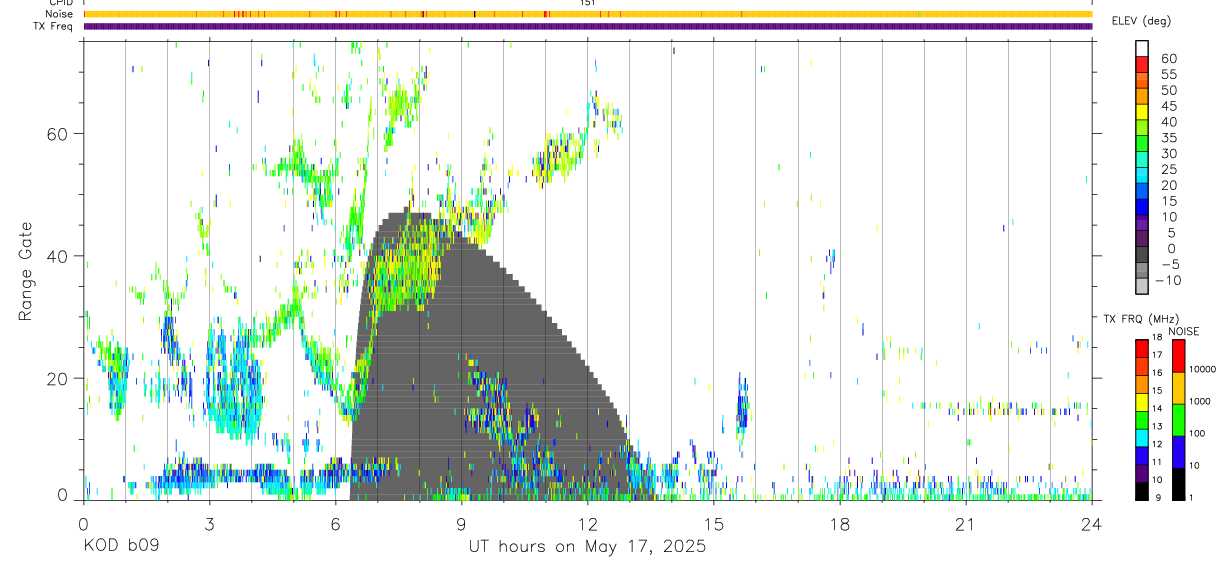Screen dimensions: 1228x567
Task: Click the '21' tick on the UT hours axis
Action: [x=965, y=524]
